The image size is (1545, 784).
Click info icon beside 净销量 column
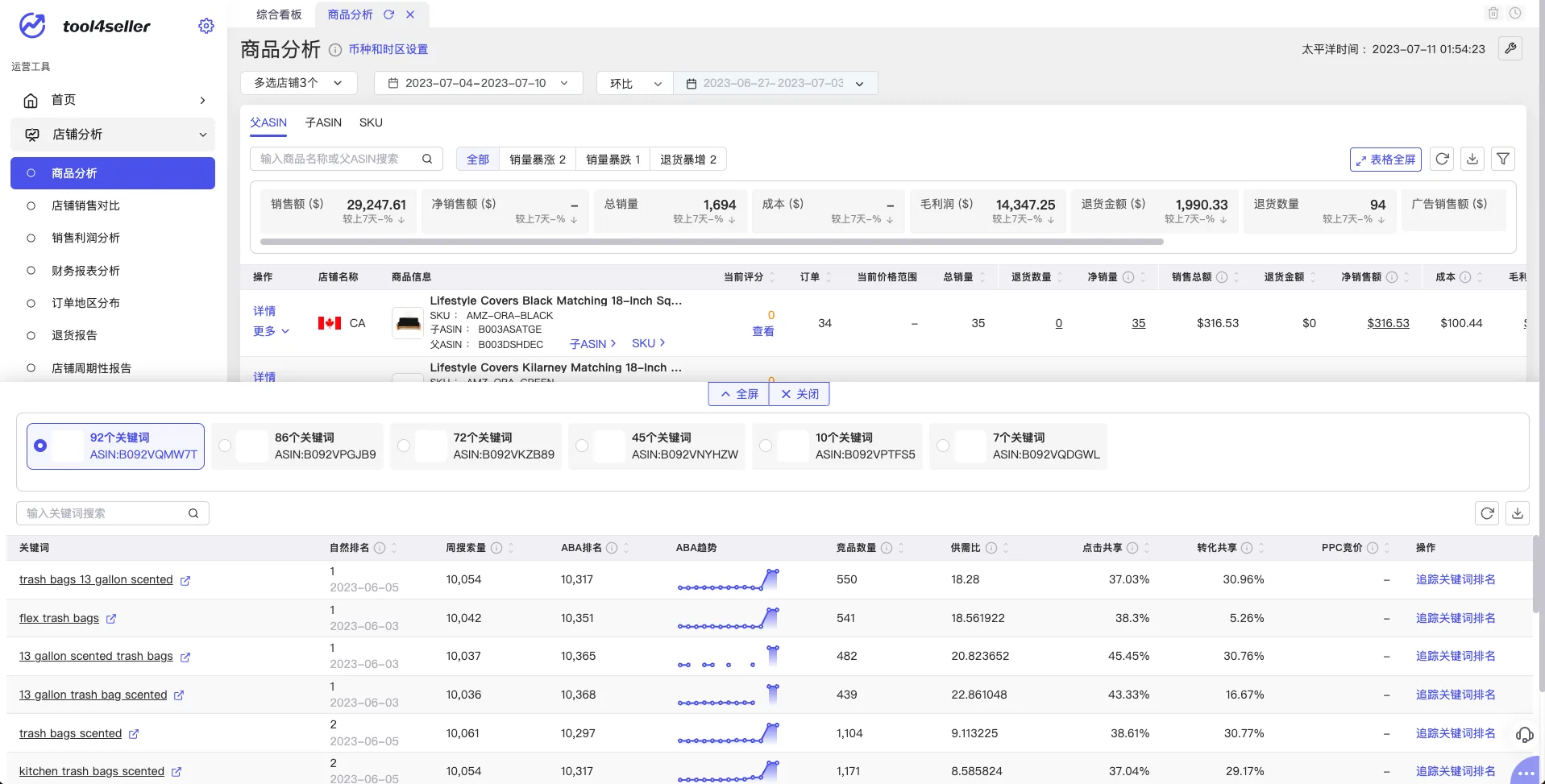click(x=1128, y=277)
